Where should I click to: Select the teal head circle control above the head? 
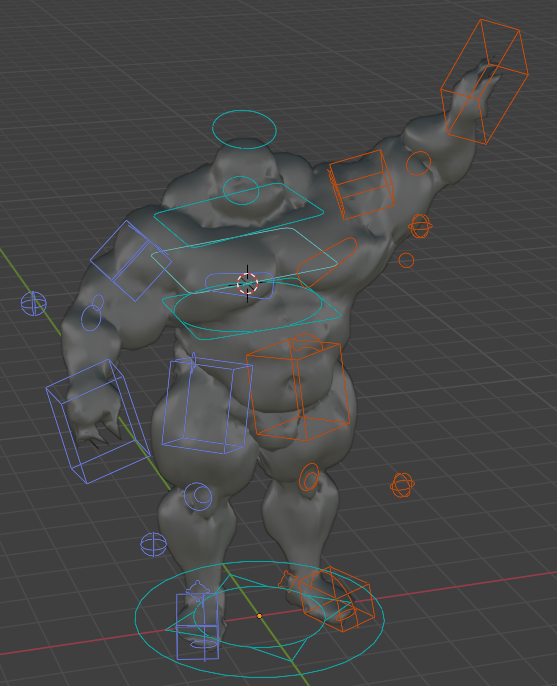click(x=244, y=130)
